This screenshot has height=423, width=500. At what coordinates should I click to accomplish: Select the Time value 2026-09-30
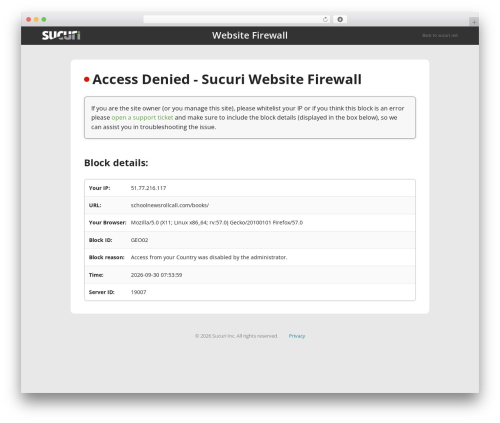tap(156, 275)
